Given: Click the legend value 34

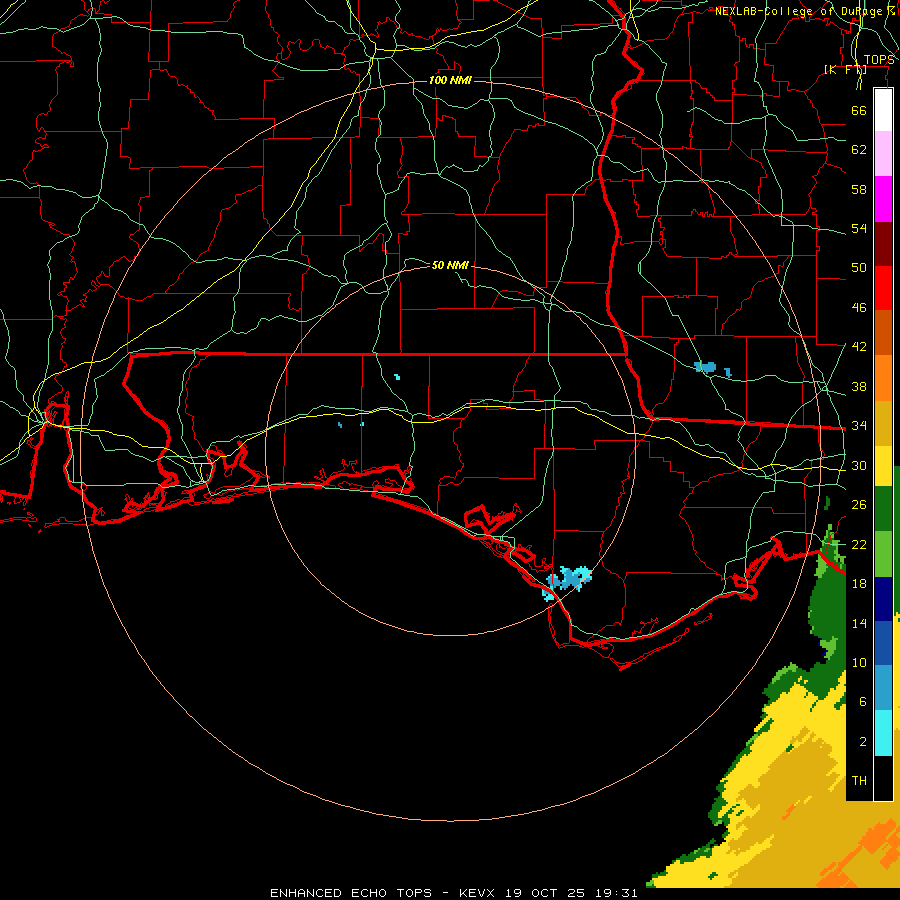Looking at the screenshot, I should pyautogui.click(x=859, y=426).
